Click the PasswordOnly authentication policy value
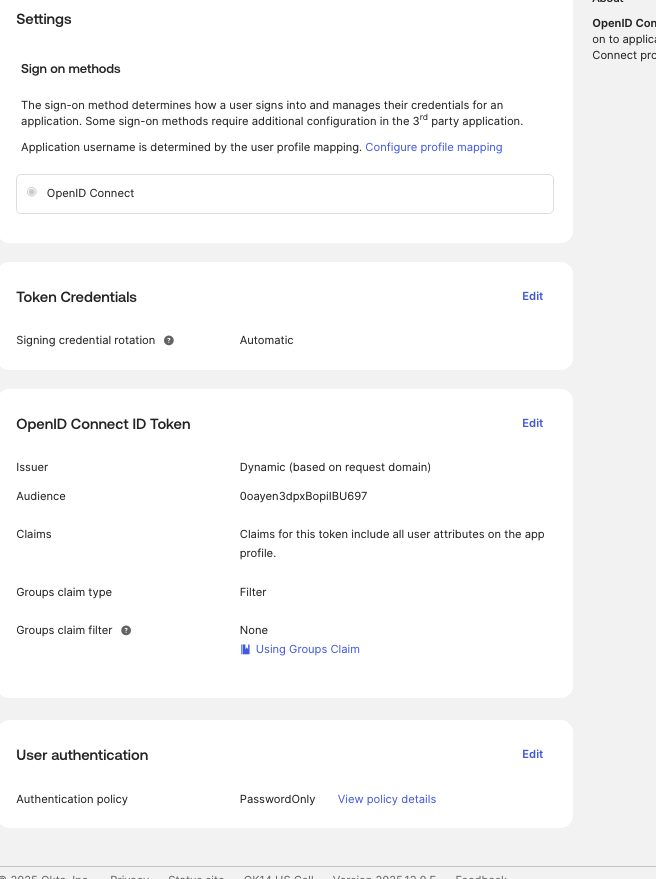Image resolution: width=656 pixels, height=879 pixels. click(x=277, y=799)
